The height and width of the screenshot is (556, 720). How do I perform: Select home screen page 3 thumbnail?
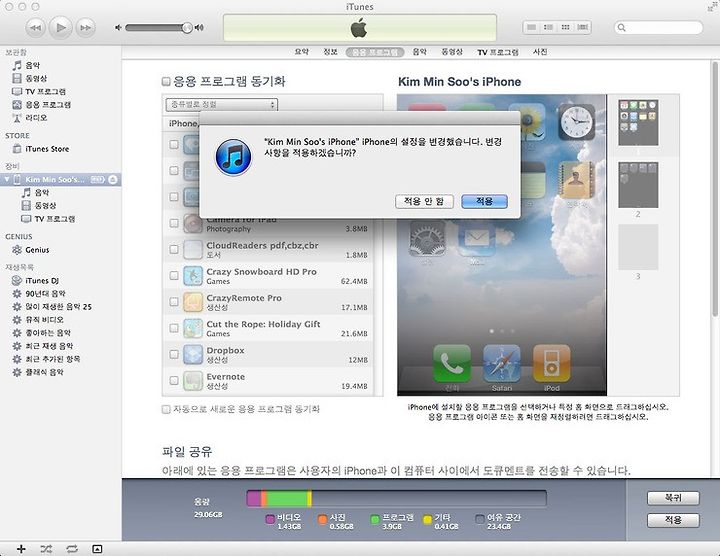pos(638,247)
